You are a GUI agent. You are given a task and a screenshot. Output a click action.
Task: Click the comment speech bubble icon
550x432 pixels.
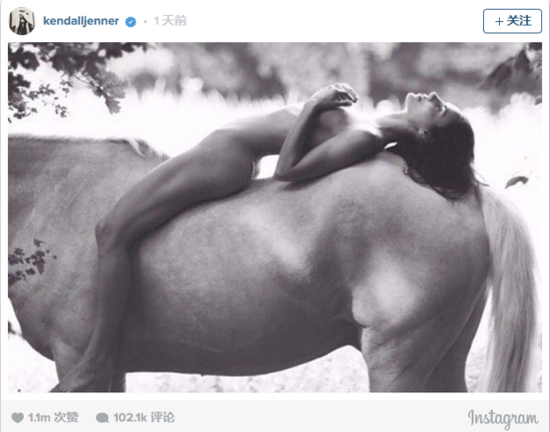[102, 418]
